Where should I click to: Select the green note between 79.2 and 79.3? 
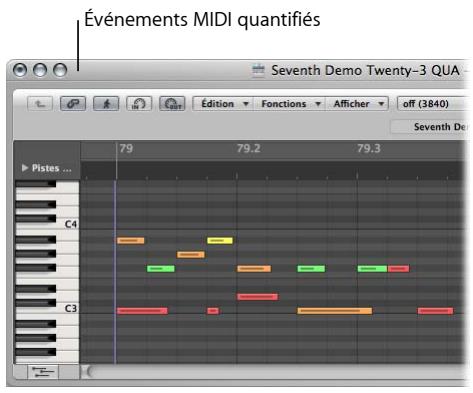tap(311, 268)
